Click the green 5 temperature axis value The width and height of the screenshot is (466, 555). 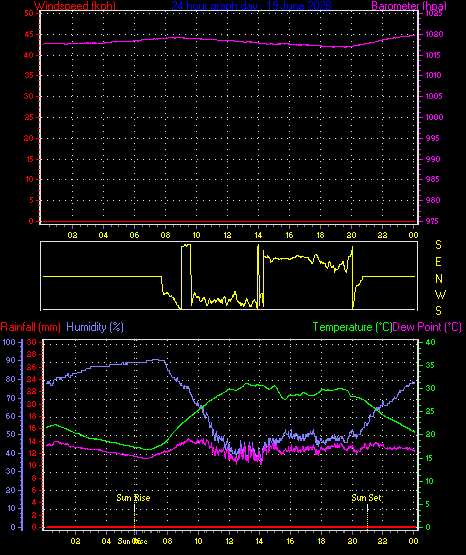coord(427,504)
